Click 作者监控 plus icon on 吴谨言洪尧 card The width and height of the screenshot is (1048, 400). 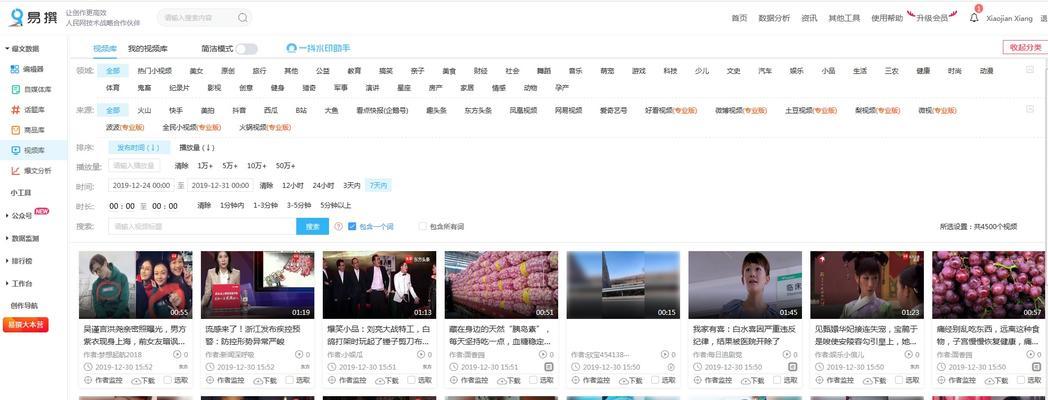click(x=88, y=380)
